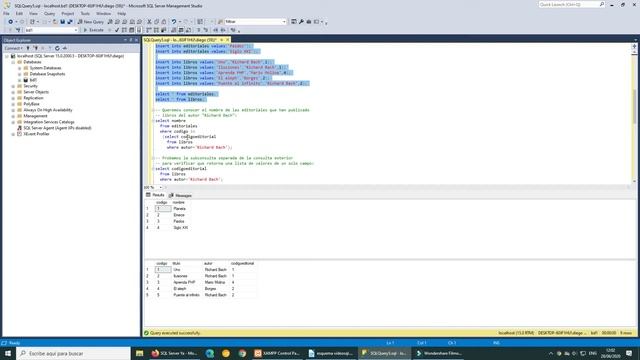Image resolution: width=640 pixels, height=360 pixels.
Task: Open the Find combo box in toolbar
Action: 256,22
